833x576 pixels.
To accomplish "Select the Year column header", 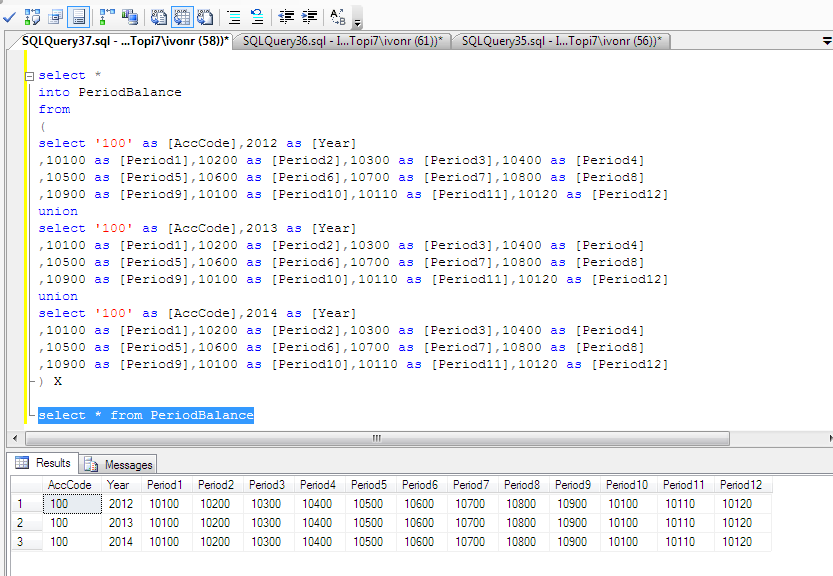I will (122, 485).
